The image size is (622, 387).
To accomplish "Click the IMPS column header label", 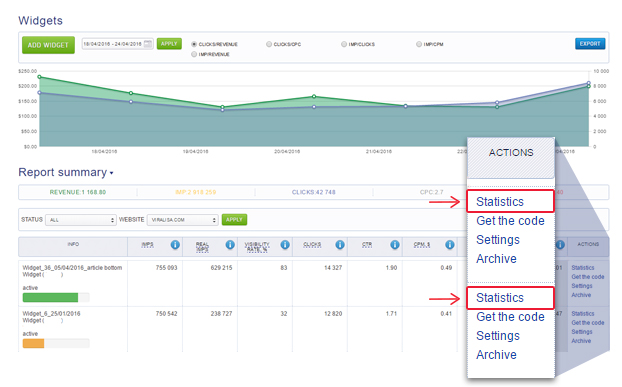I will [x=148, y=245].
